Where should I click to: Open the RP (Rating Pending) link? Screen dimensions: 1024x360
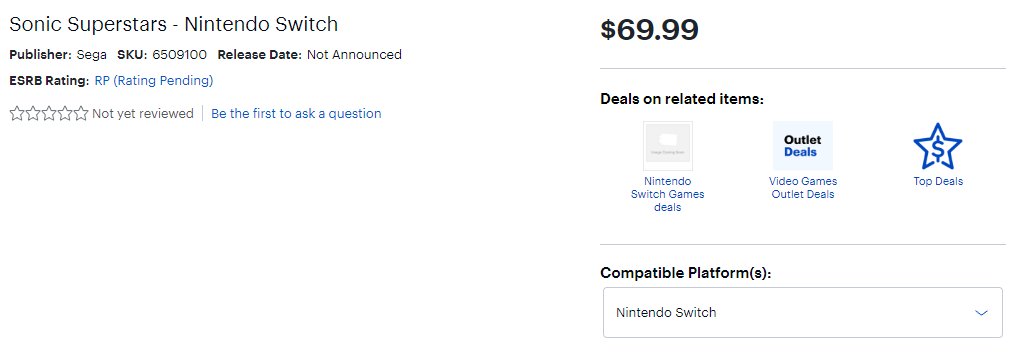coord(154,81)
